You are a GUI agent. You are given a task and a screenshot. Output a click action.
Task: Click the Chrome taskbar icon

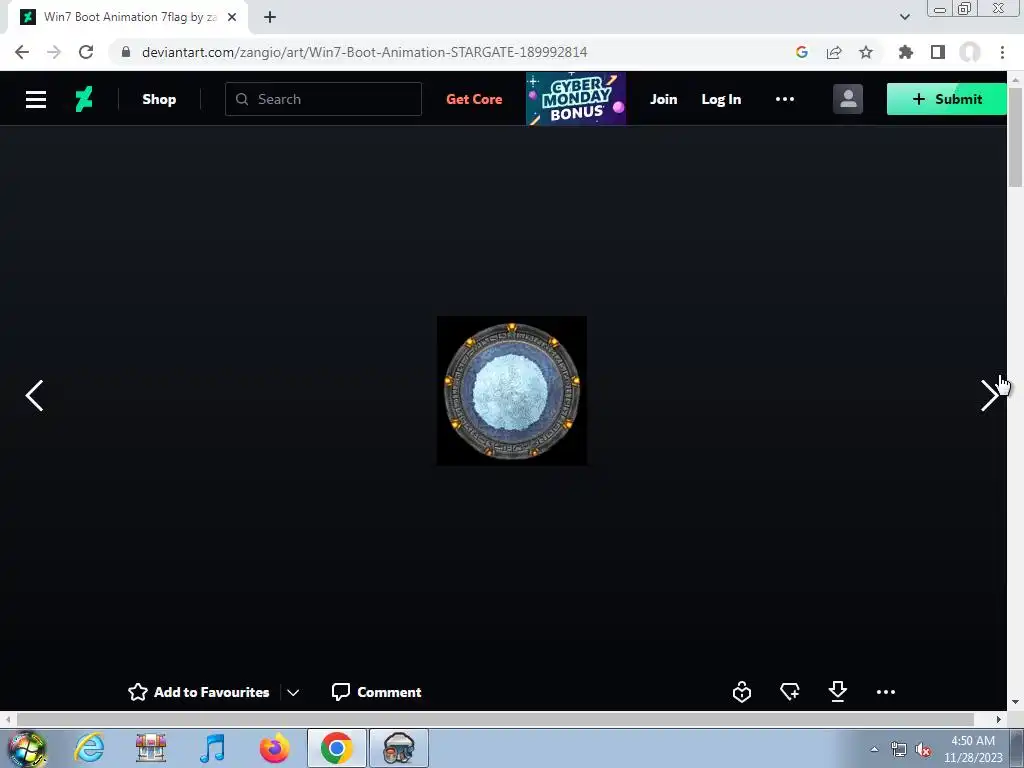click(x=337, y=748)
